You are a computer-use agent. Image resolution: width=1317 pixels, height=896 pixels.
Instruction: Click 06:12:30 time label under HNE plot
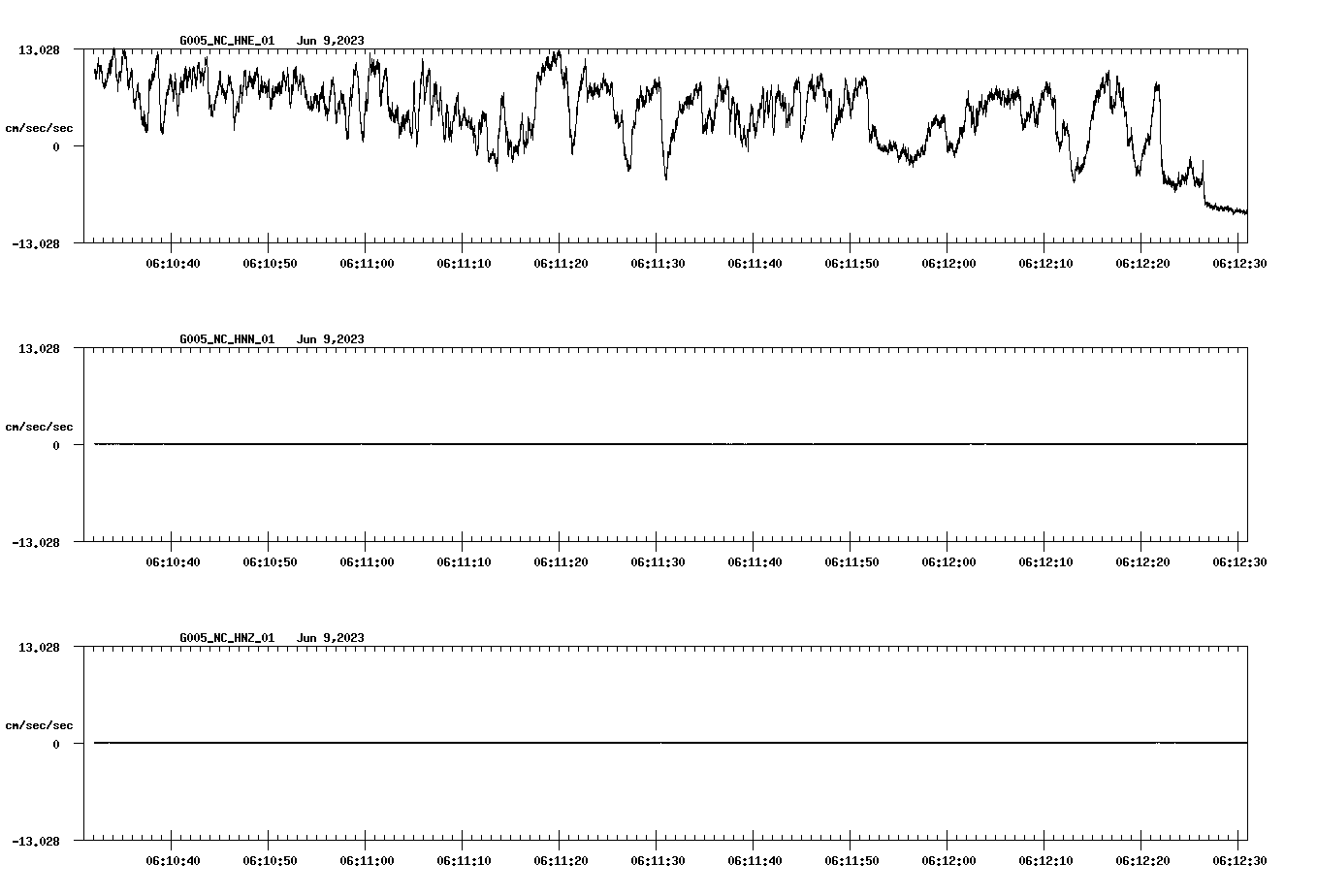[1239, 264]
